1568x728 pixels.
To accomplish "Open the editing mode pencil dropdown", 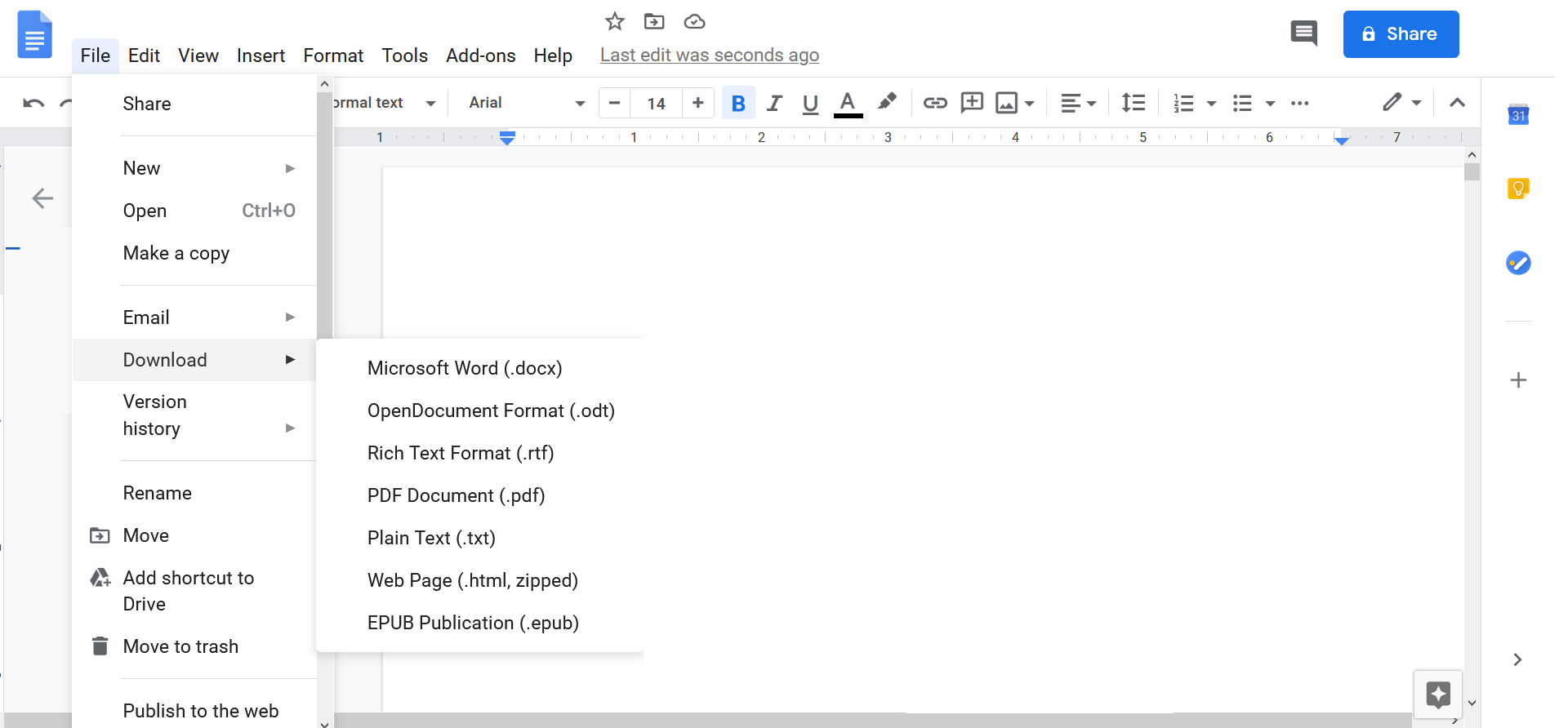I will click(x=1401, y=103).
